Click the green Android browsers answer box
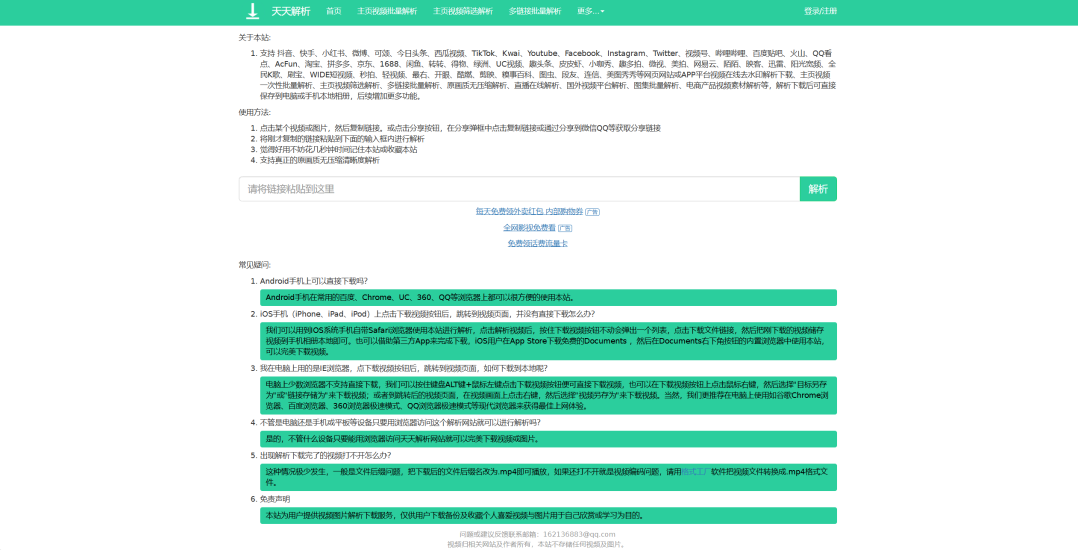This screenshot has height=550, width=1078. point(548,297)
